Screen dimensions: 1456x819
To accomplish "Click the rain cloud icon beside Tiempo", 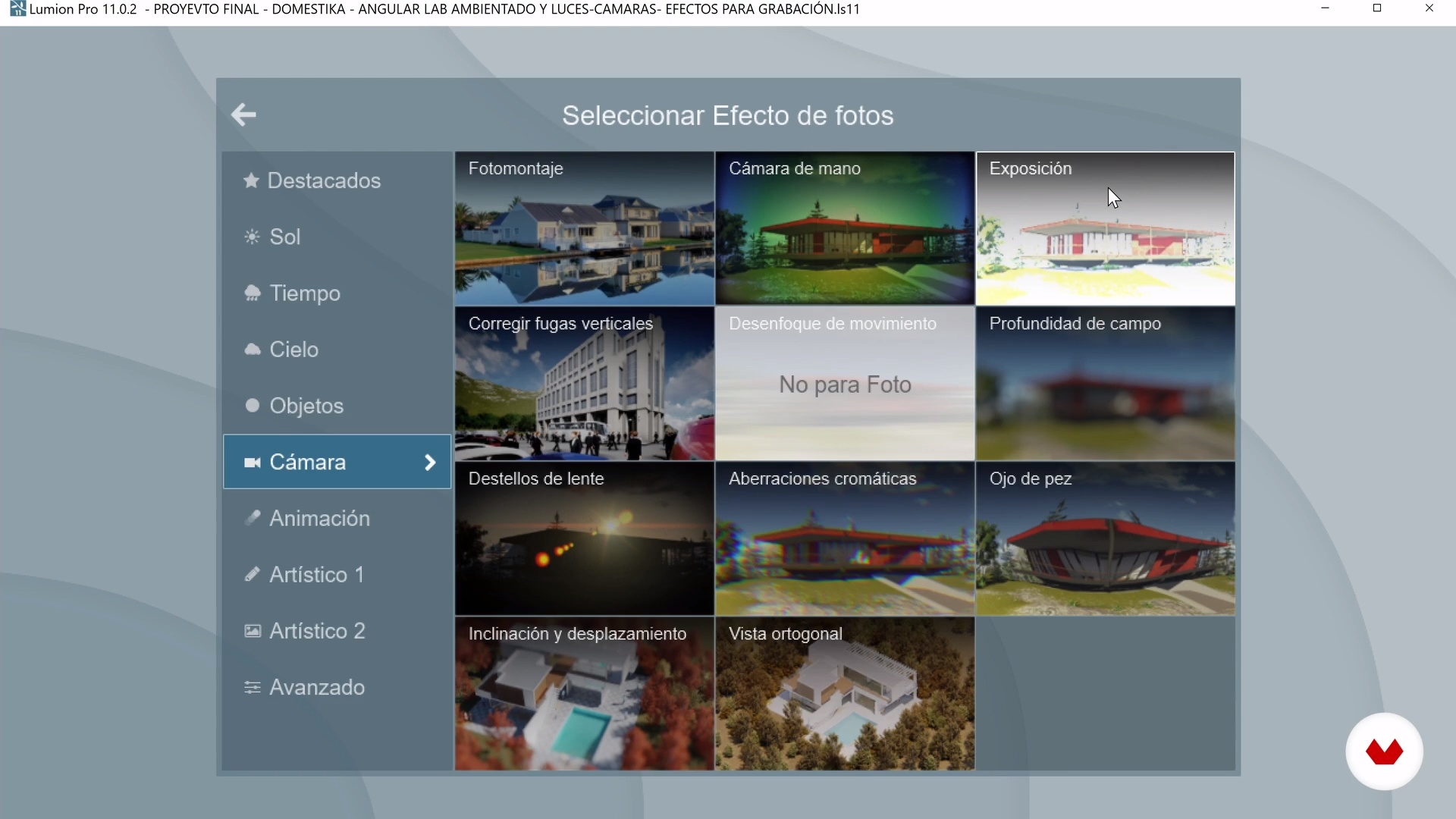I will tap(253, 293).
